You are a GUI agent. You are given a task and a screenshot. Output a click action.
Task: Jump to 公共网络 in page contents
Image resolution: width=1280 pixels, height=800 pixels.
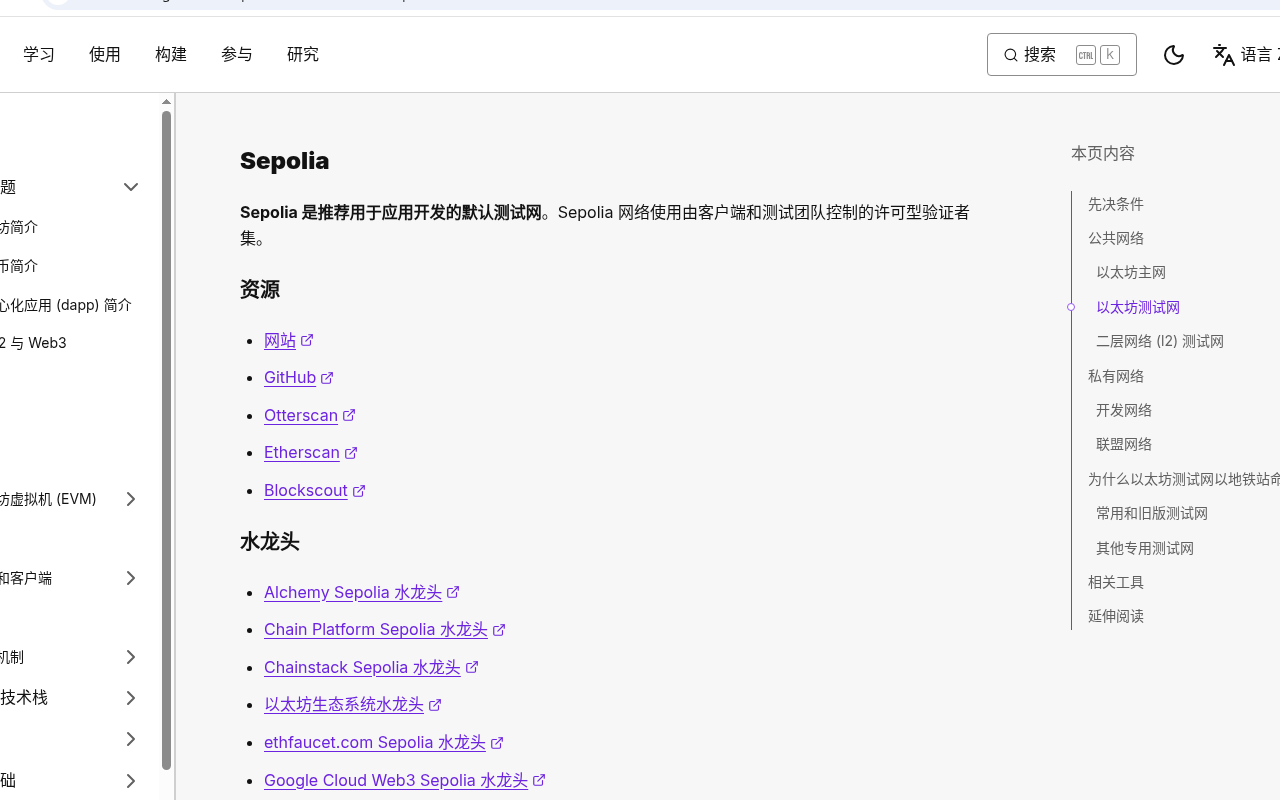click(x=1116, y=238)
